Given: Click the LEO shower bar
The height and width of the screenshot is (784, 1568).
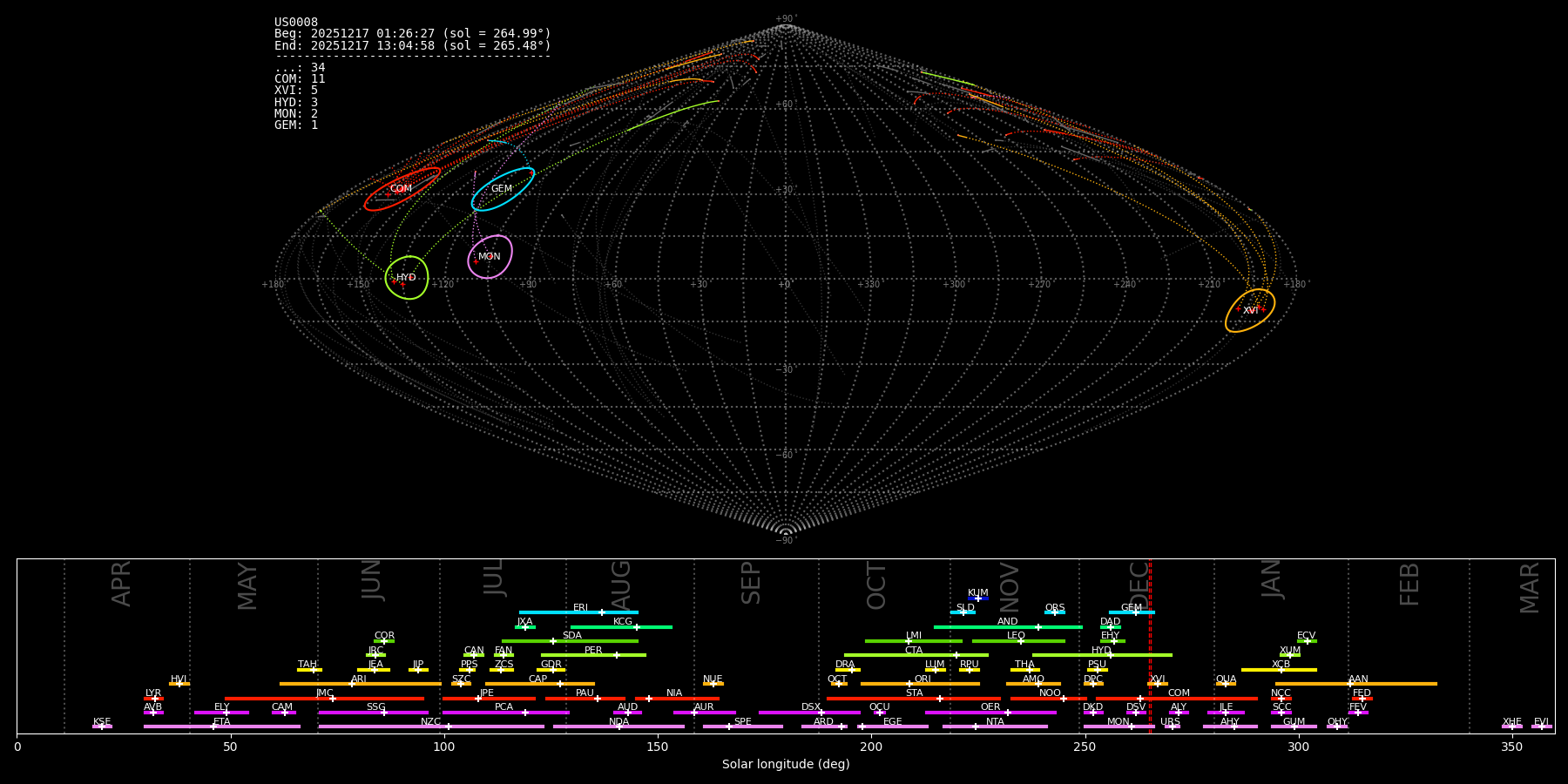Looking at the screenshot, I should 1018,641.
